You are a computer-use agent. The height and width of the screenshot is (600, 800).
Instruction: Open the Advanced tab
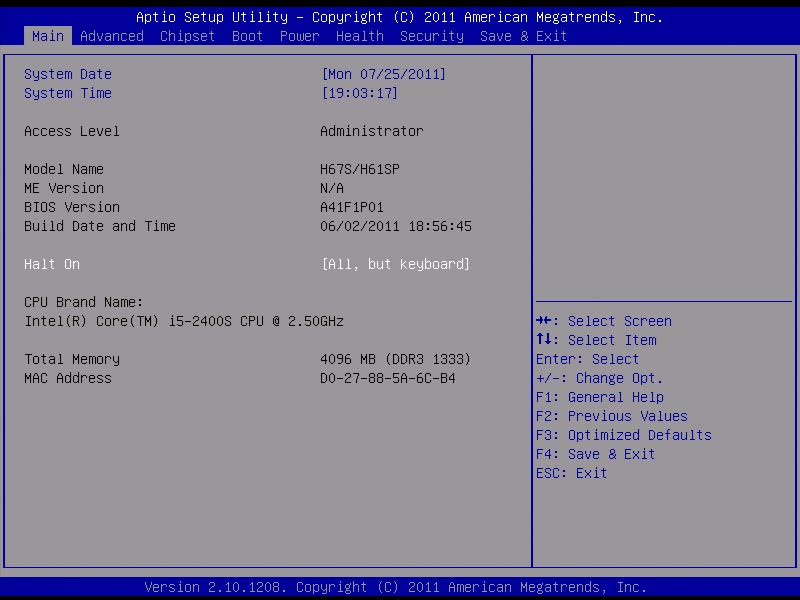(112, 36)
